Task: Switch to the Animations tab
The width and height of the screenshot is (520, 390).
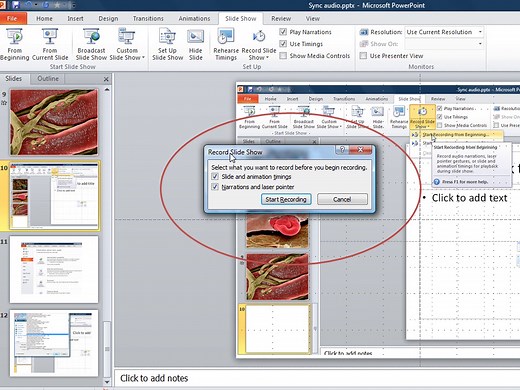Action: (194, 19)
